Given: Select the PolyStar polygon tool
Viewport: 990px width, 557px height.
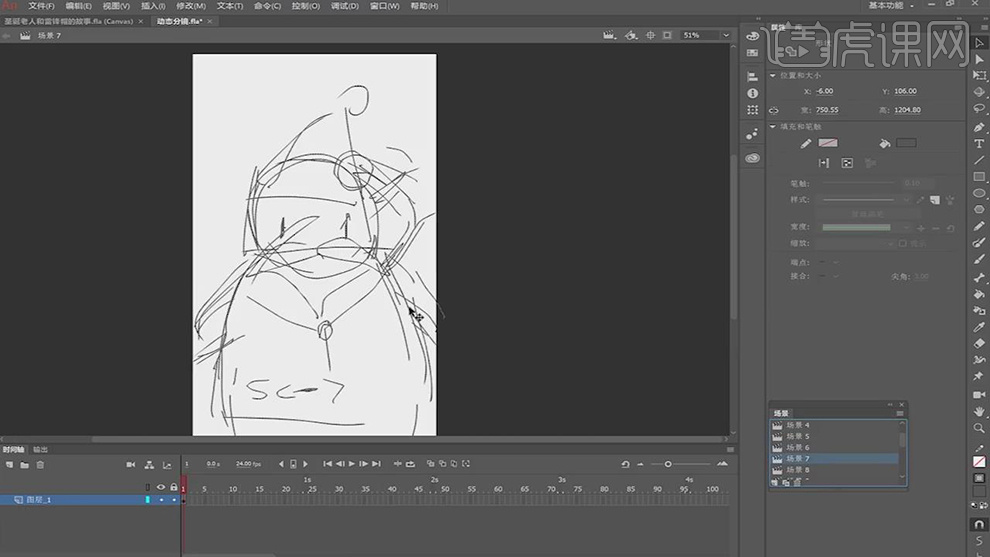Looking at the screenshot, I should pos(979,209).
